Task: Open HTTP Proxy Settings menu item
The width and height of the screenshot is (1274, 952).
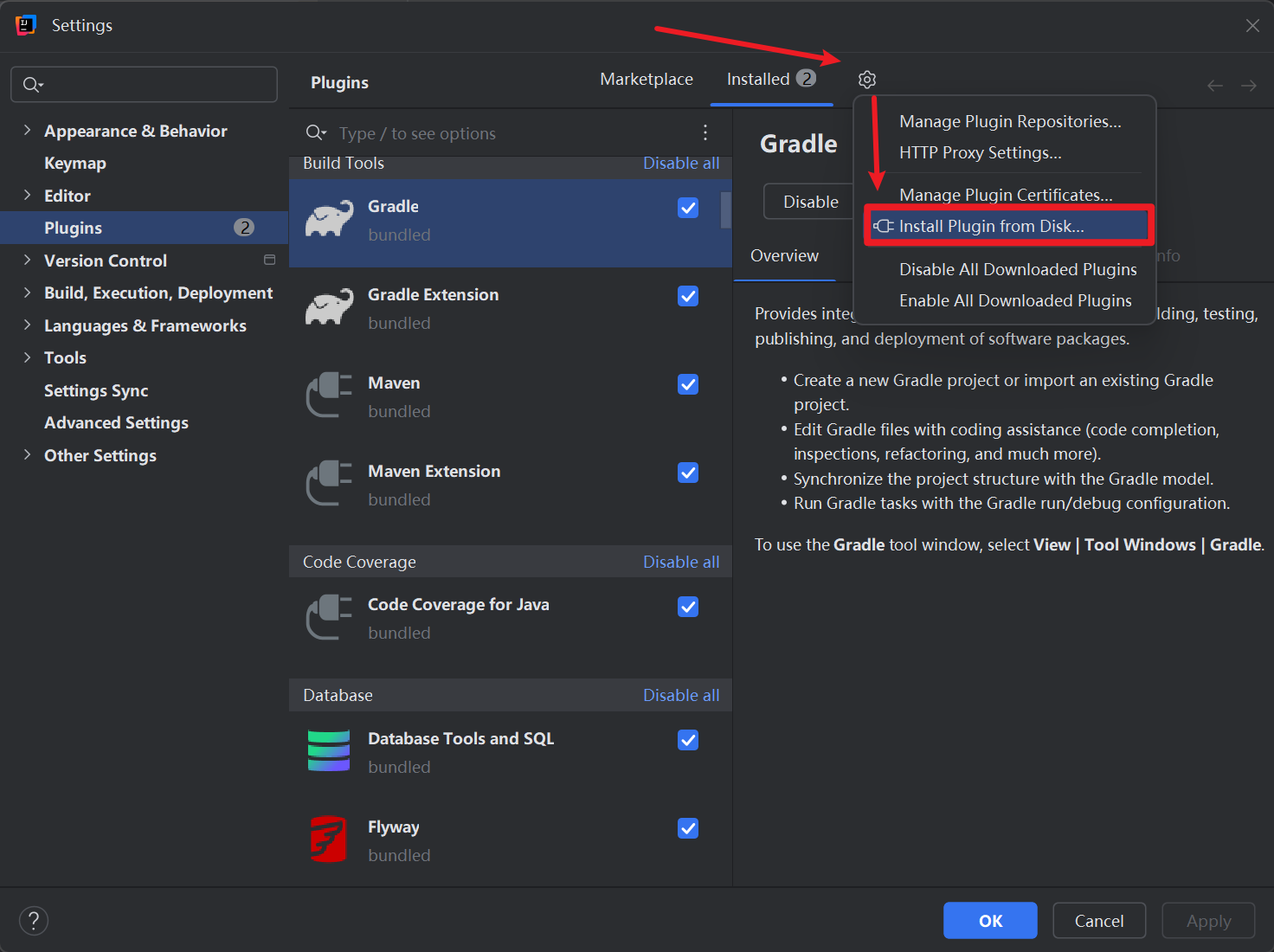Action: (x=980, y=152)
